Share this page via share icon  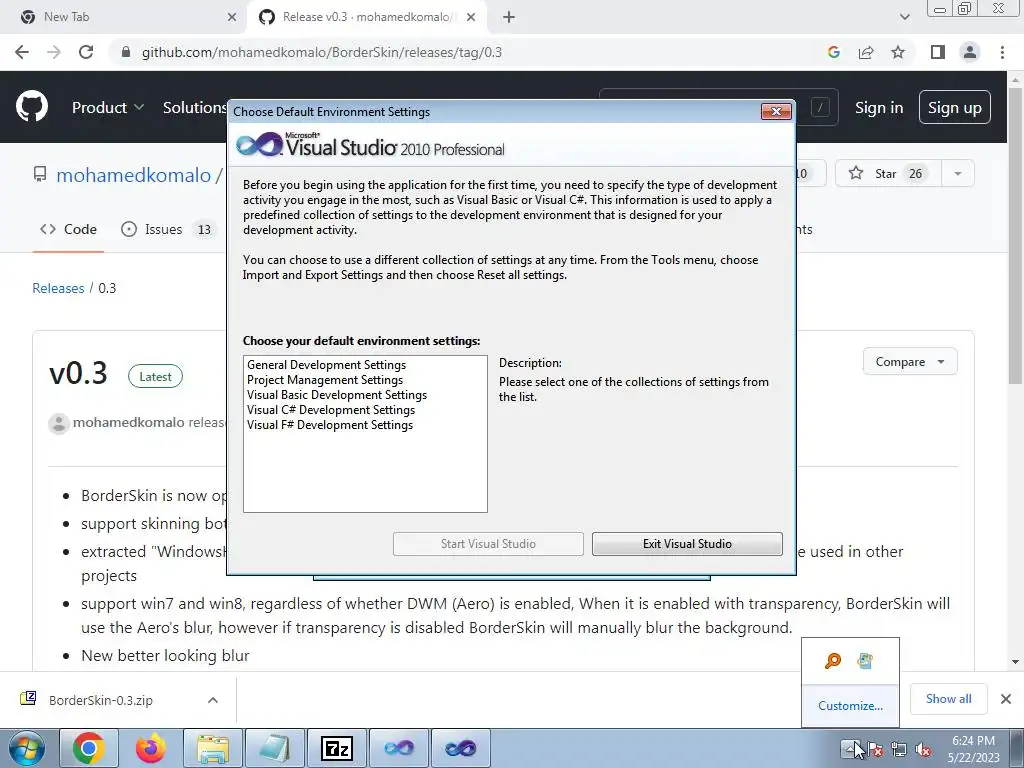866,52
